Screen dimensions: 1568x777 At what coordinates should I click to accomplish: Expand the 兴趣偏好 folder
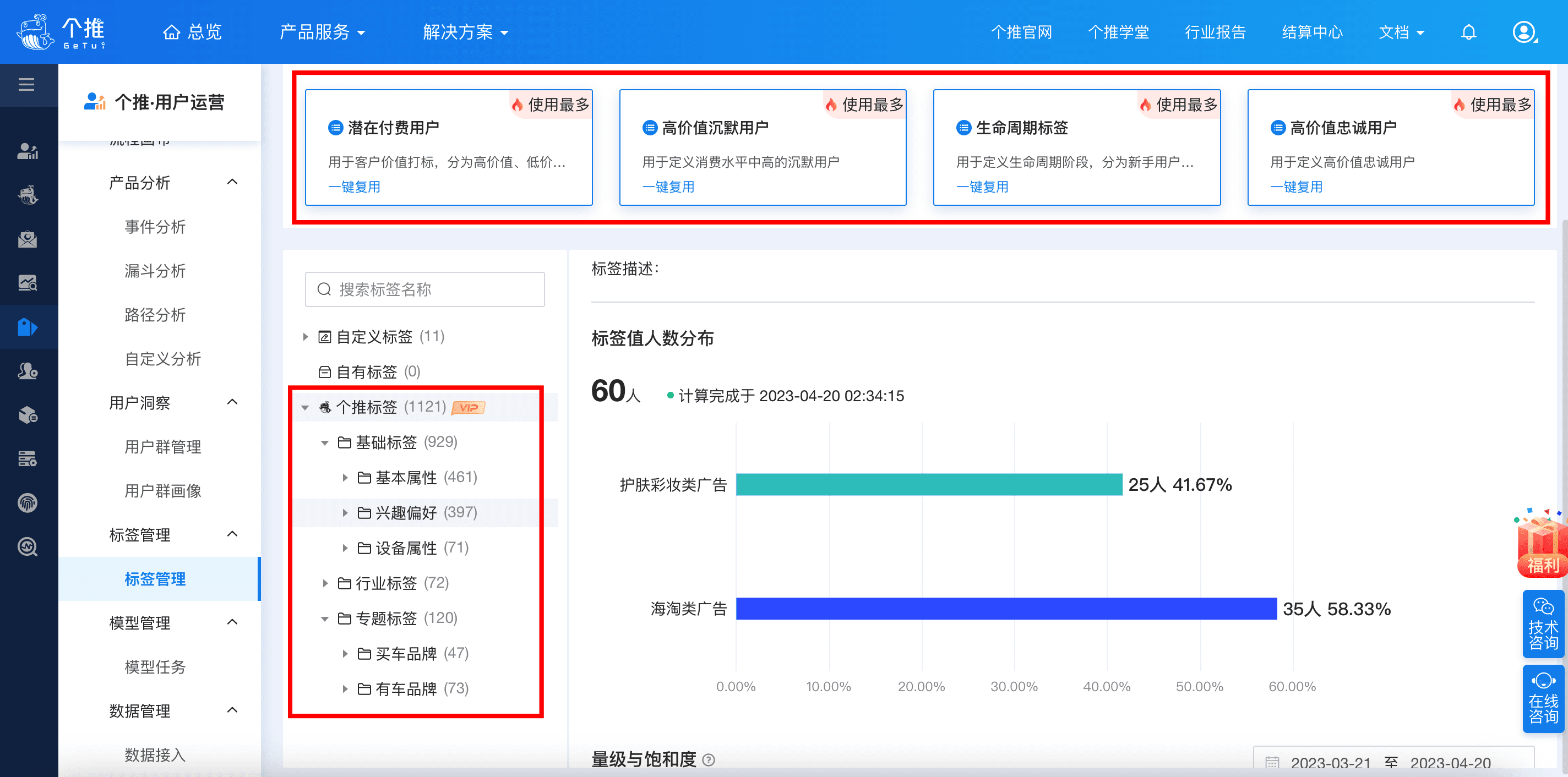pos(345,513)
